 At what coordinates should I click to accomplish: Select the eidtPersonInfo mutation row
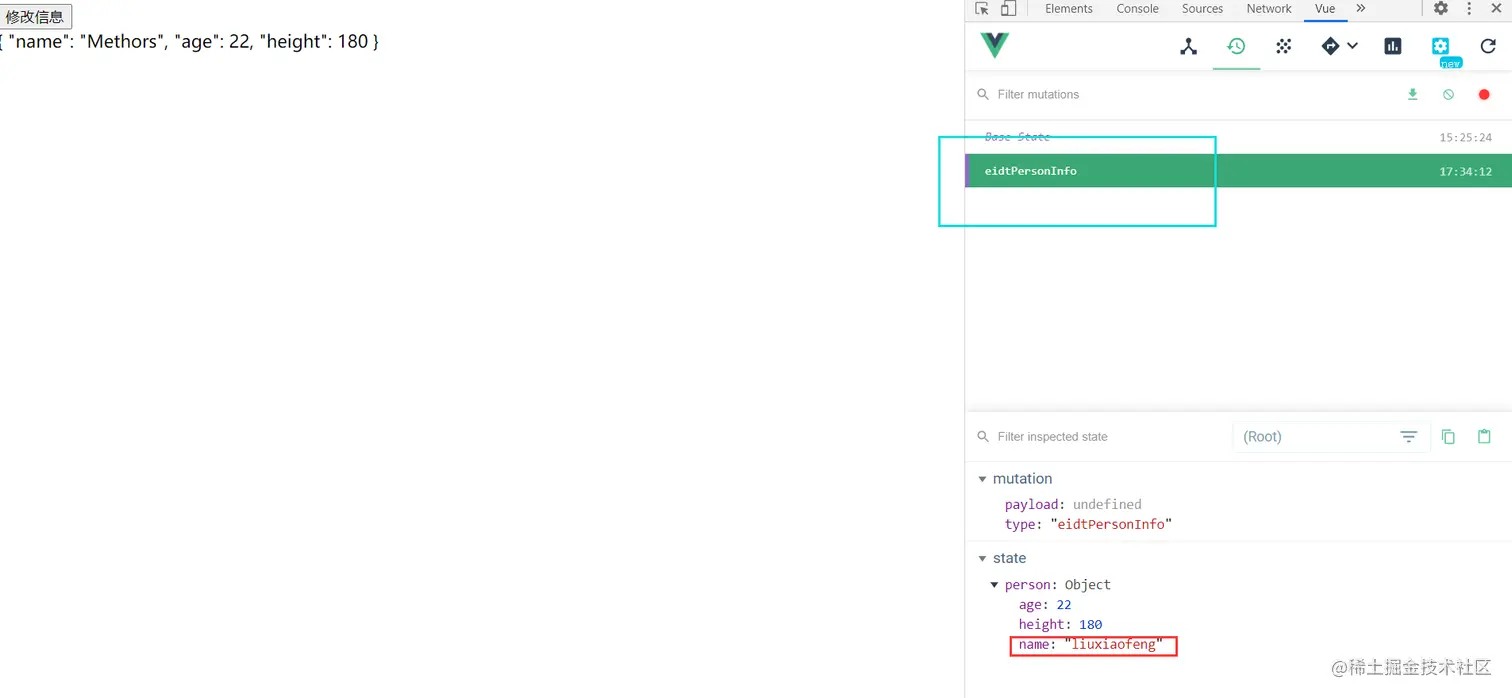(x=1238, y=171)
